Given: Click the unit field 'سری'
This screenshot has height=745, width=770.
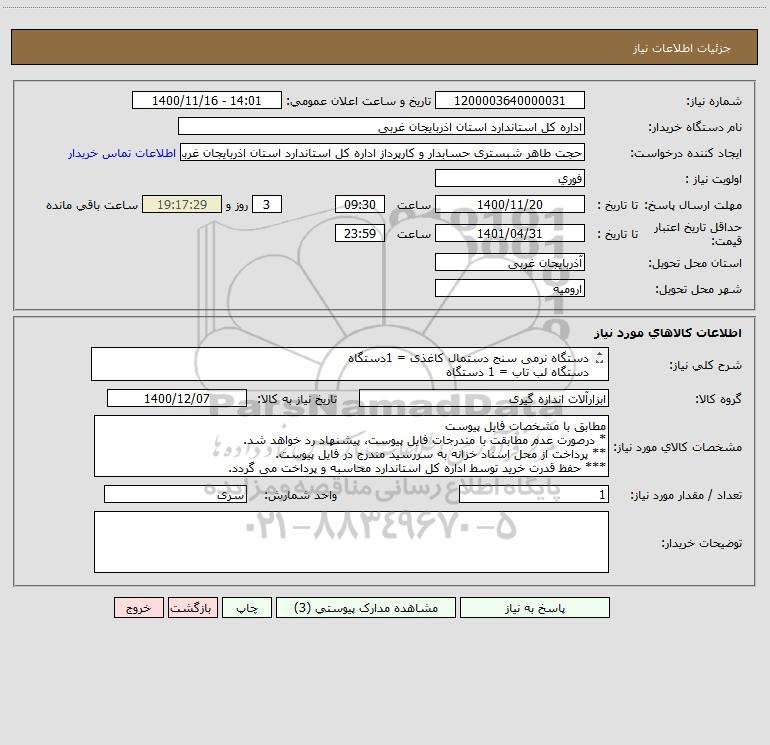Looking at the screenshot, I should tap(175, 494).
